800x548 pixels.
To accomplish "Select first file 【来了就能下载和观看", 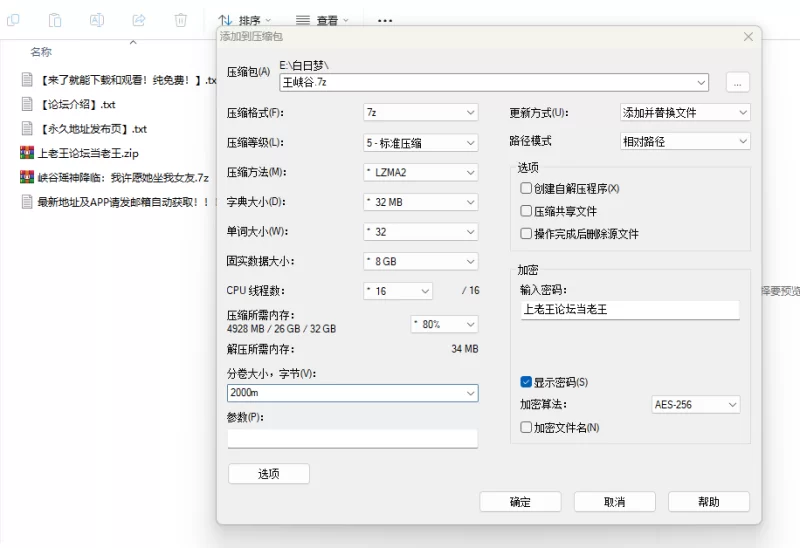I will pos(118,80).
